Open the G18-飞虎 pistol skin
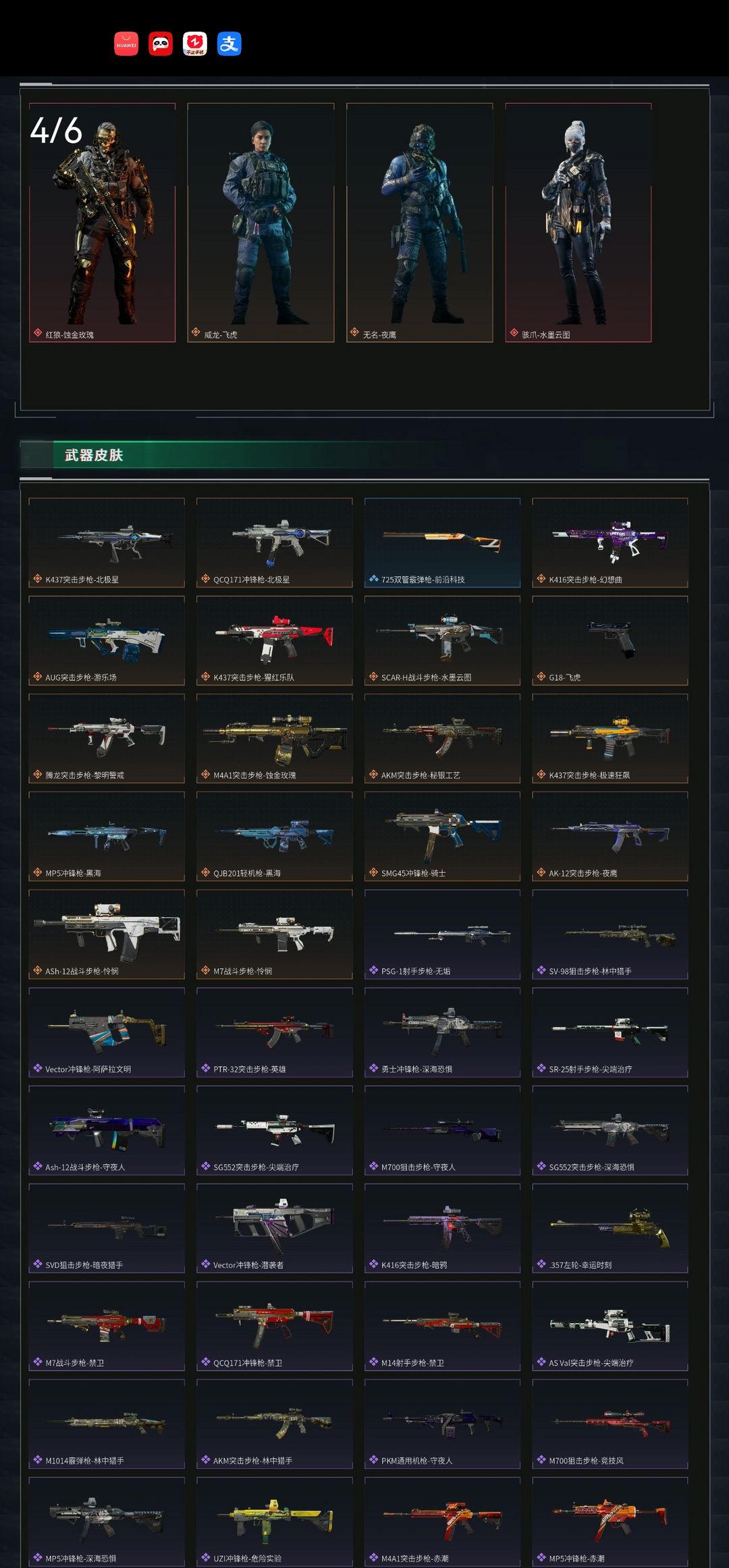Image resolution: width=729 pixels, height=1568 pixels. (610, 641)
